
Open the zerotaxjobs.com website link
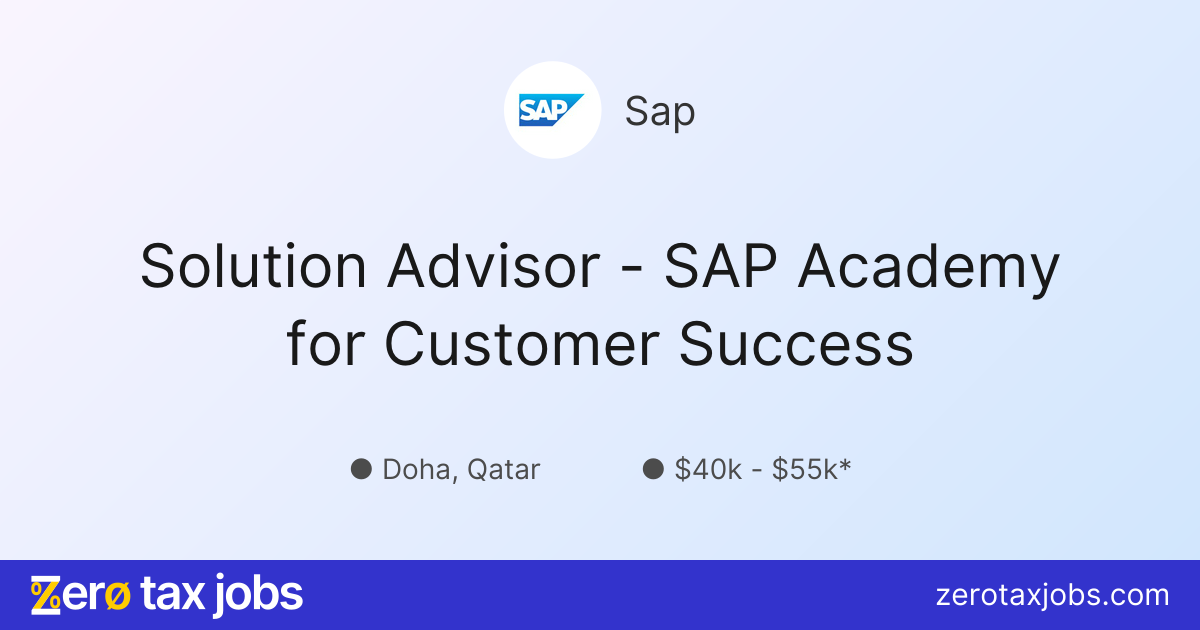[x=1052, y=596]
